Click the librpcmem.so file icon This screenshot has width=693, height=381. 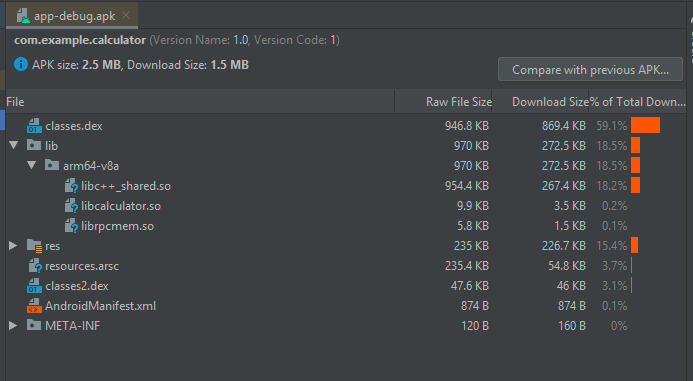pos(71,226)
